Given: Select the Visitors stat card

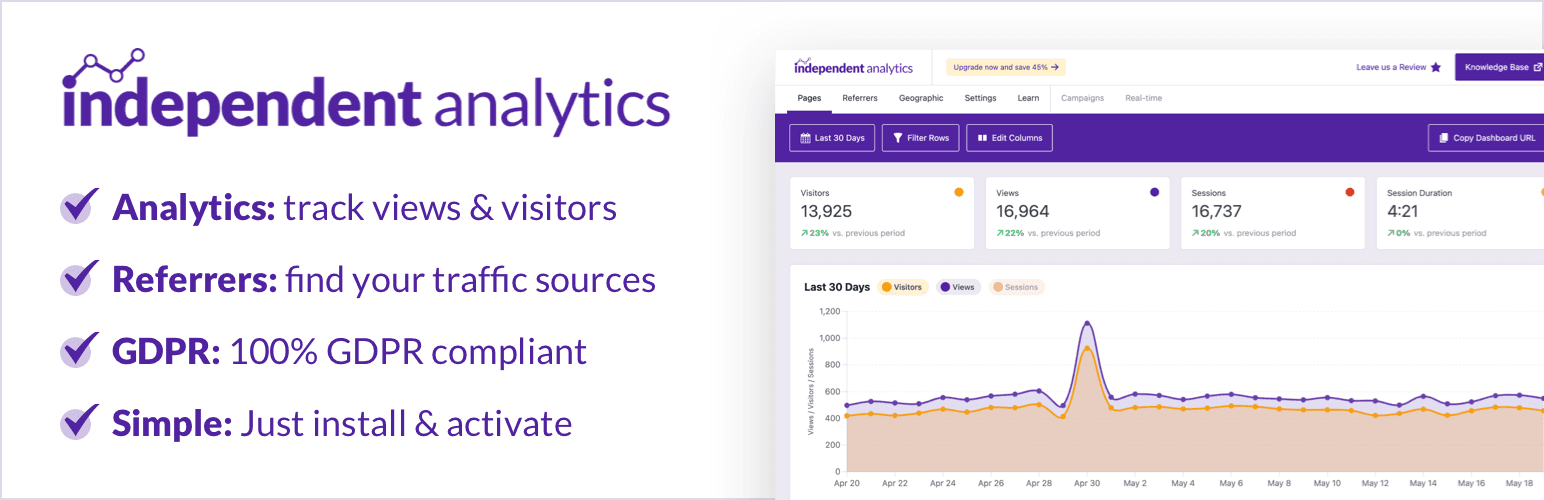Looking at the screenshot, I should [882, 213].
